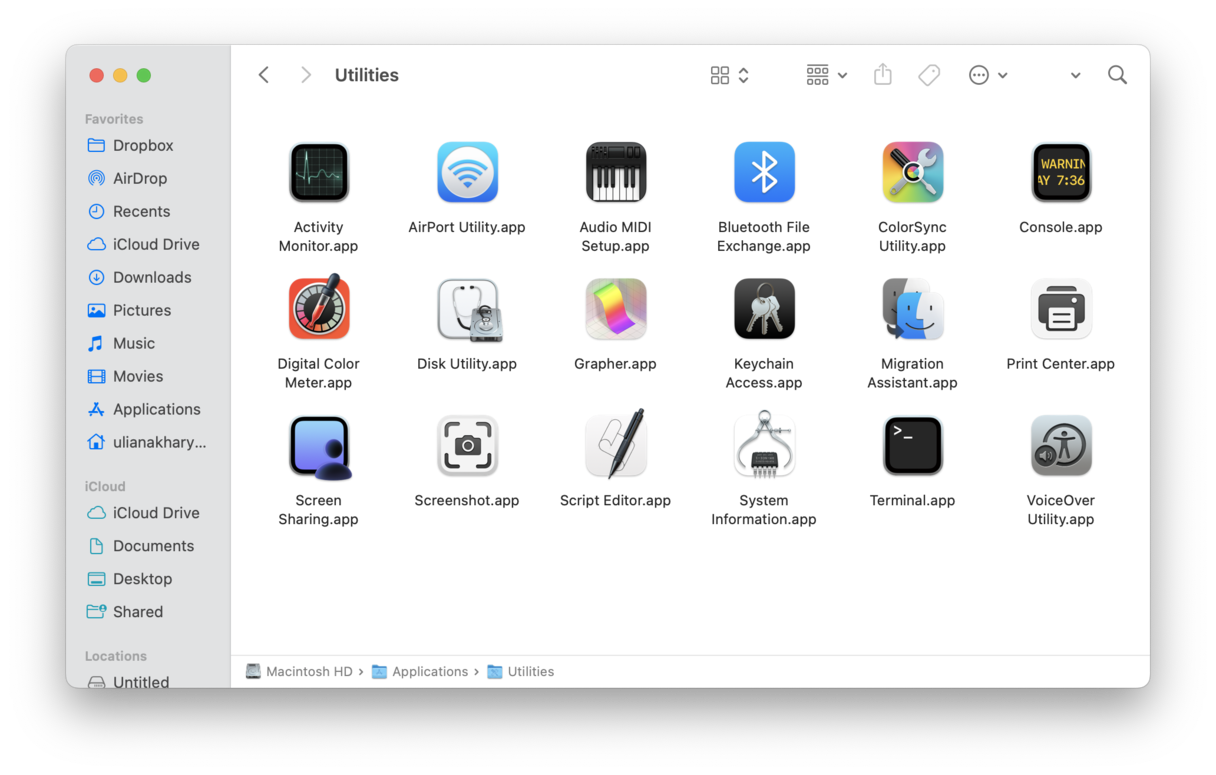The image size is (1216, 775).
Task: Select the Migration Assistant icon
Action: [912, 309]
